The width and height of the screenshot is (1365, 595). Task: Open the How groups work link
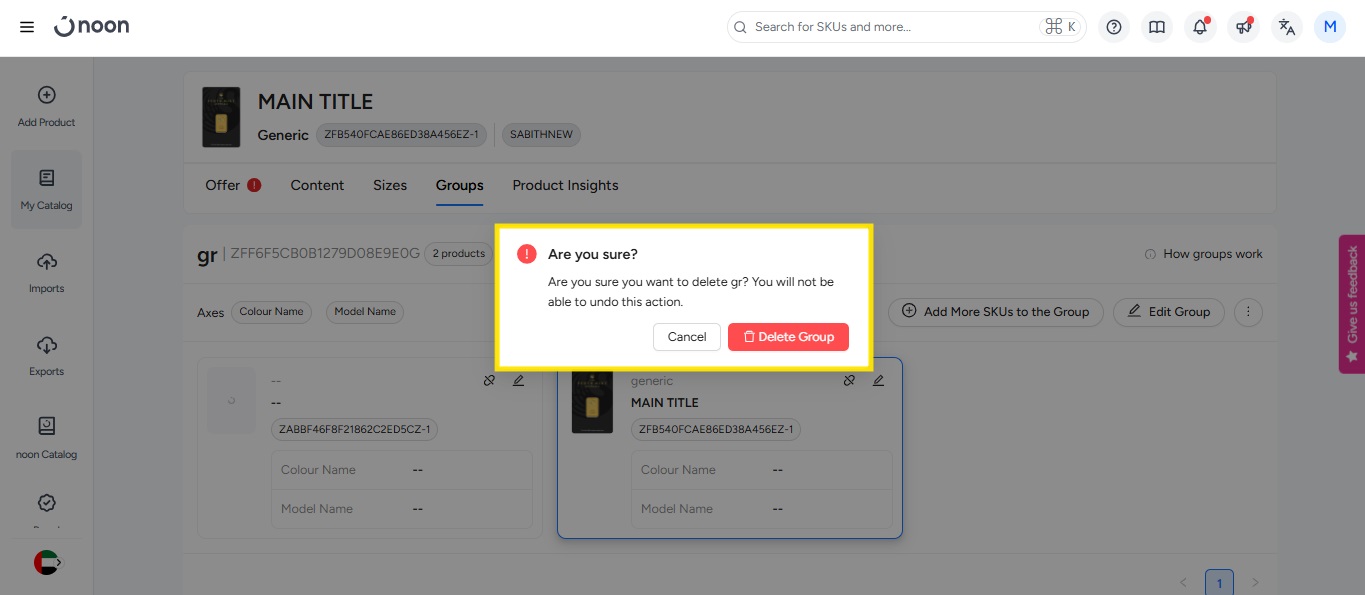point(1204,254)
